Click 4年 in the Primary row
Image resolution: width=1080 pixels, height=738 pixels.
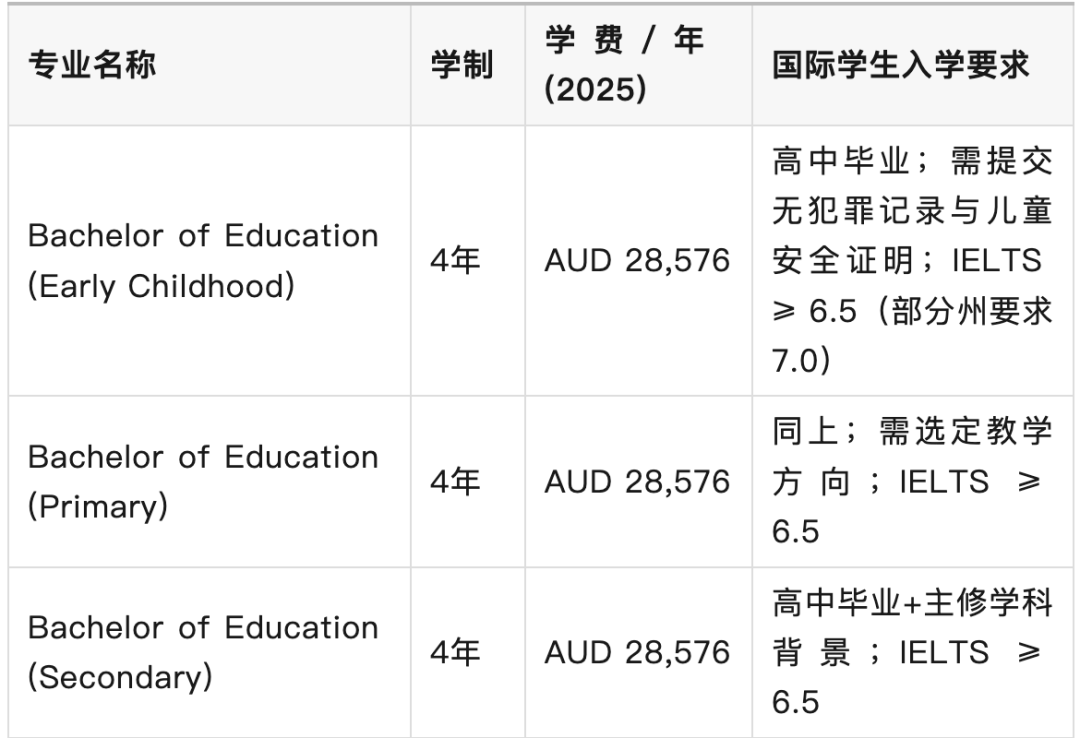[456, 482]
